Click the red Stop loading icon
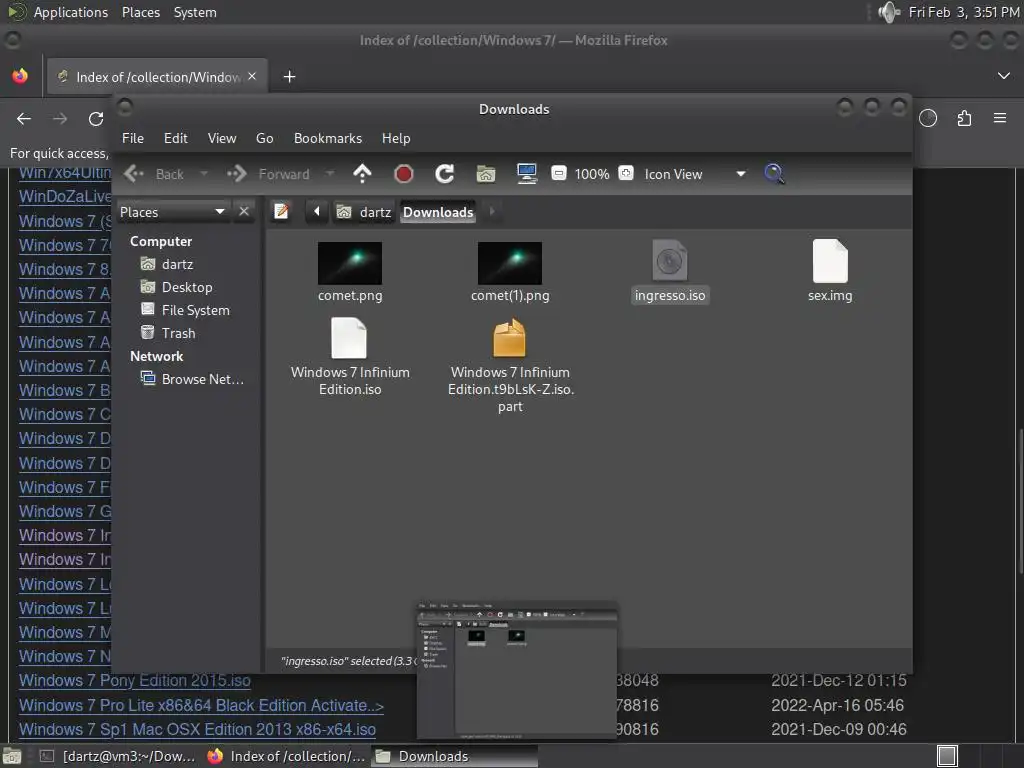 [x=404, y=174]
